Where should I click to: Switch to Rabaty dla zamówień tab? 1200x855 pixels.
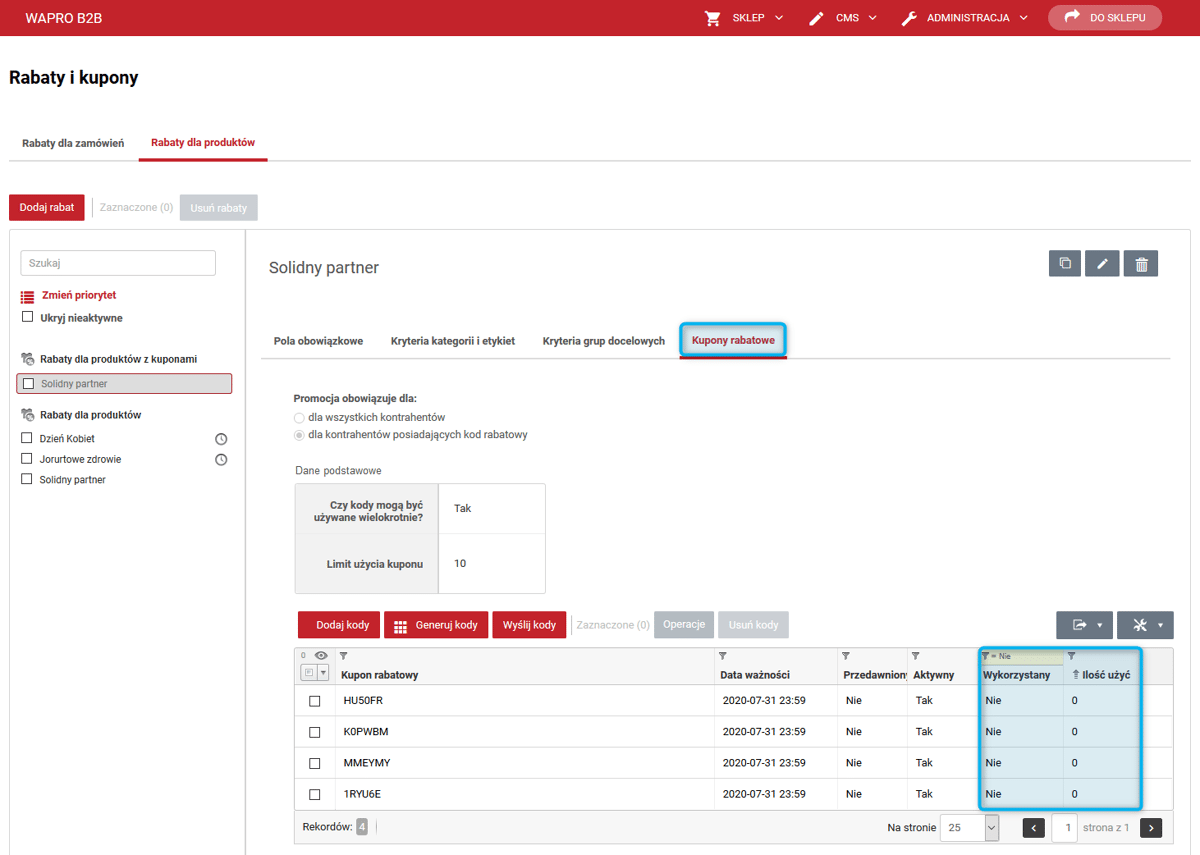click(x=73, y=143)
